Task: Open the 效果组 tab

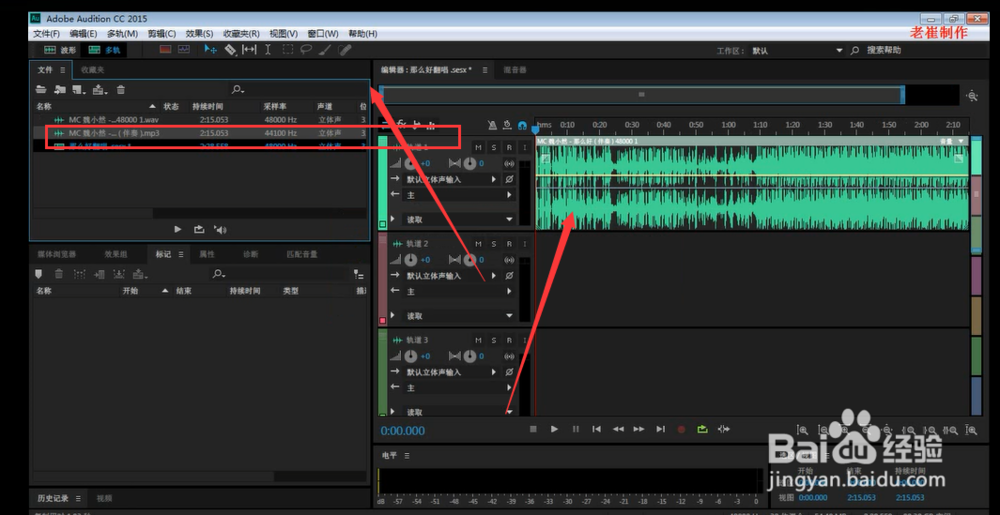Action: point(116,254)
